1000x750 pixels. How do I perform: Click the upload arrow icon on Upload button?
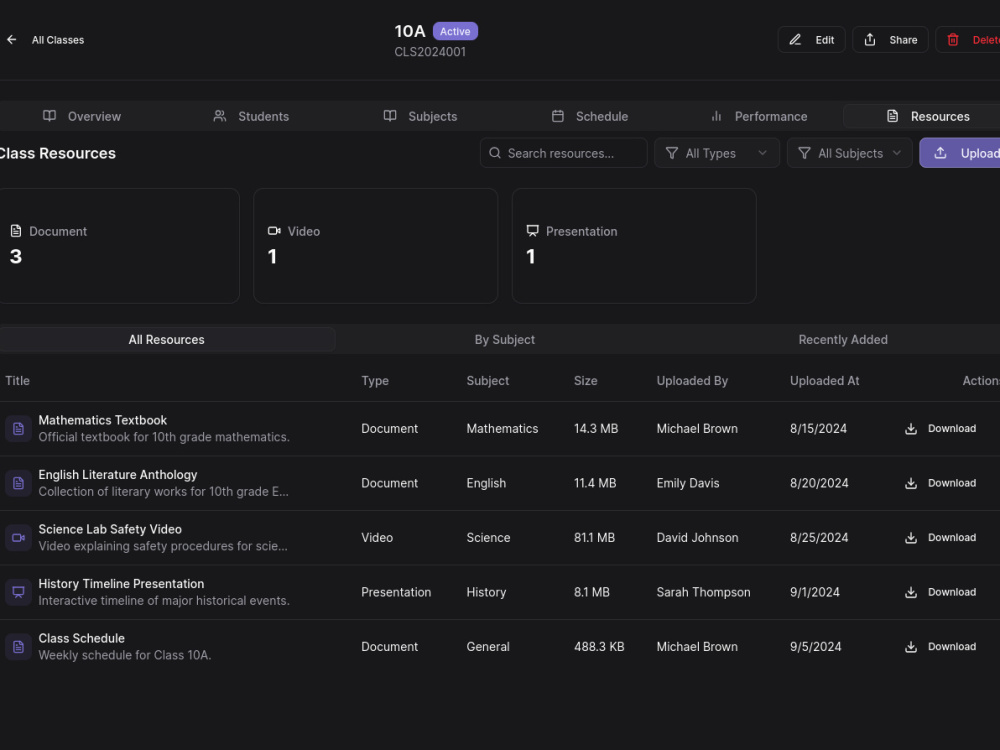(x=940, y=153)
